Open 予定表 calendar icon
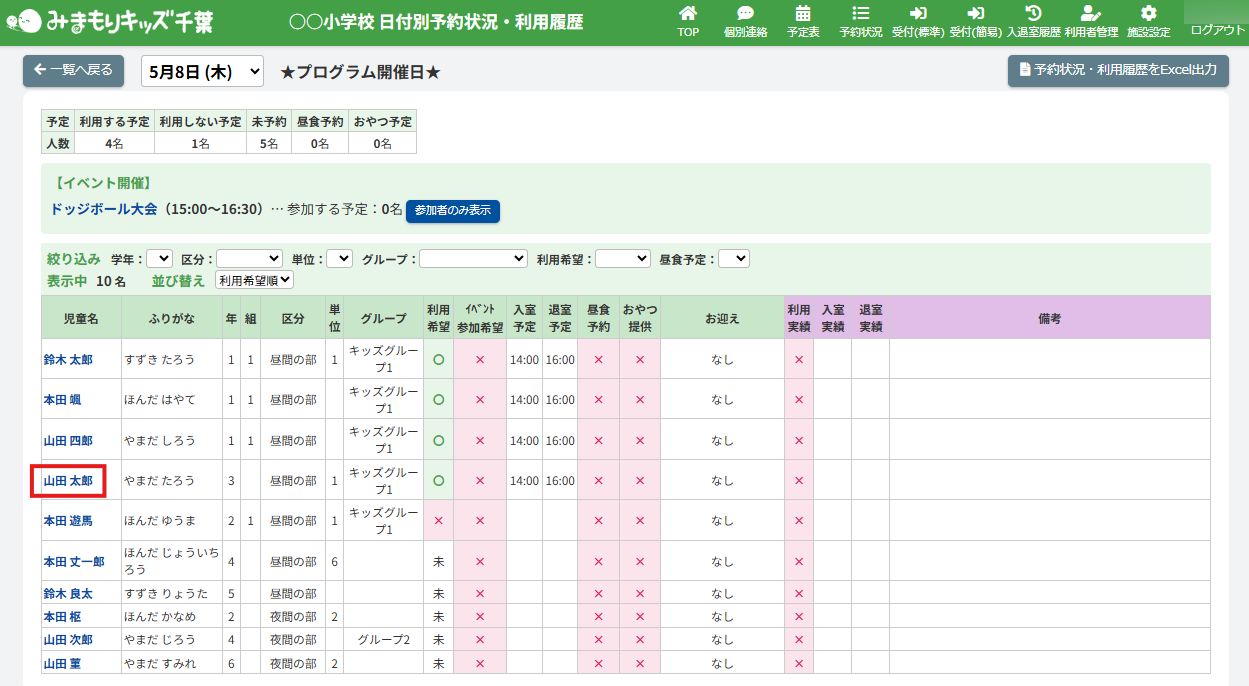Image resolution: width=1249 pixels, height=686 pixels. (803, 14)
